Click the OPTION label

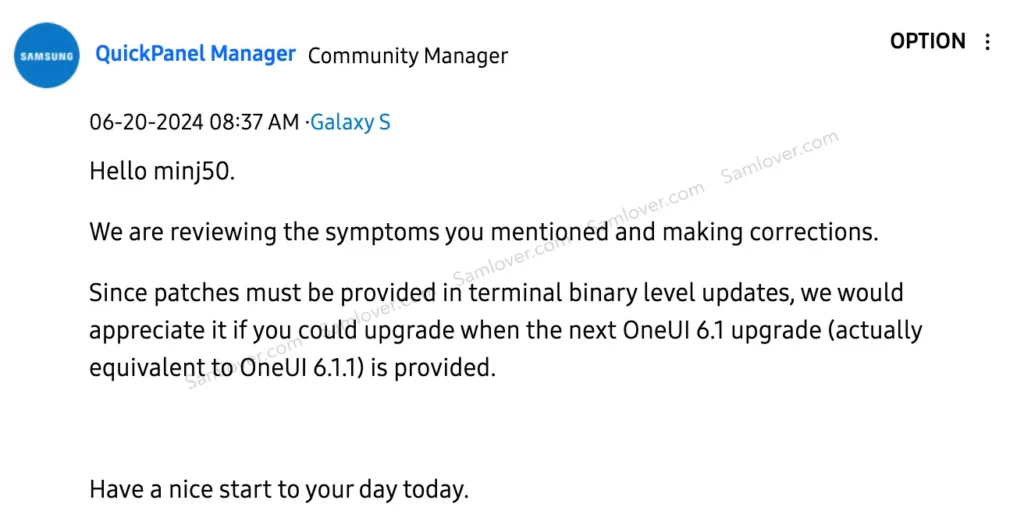click(x=927, y=41)
